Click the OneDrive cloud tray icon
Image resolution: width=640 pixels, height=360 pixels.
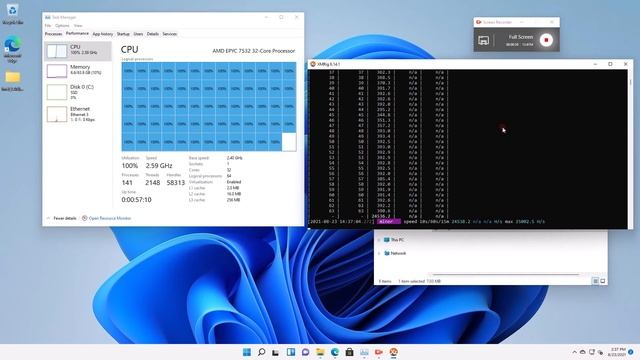pos(583,352)
